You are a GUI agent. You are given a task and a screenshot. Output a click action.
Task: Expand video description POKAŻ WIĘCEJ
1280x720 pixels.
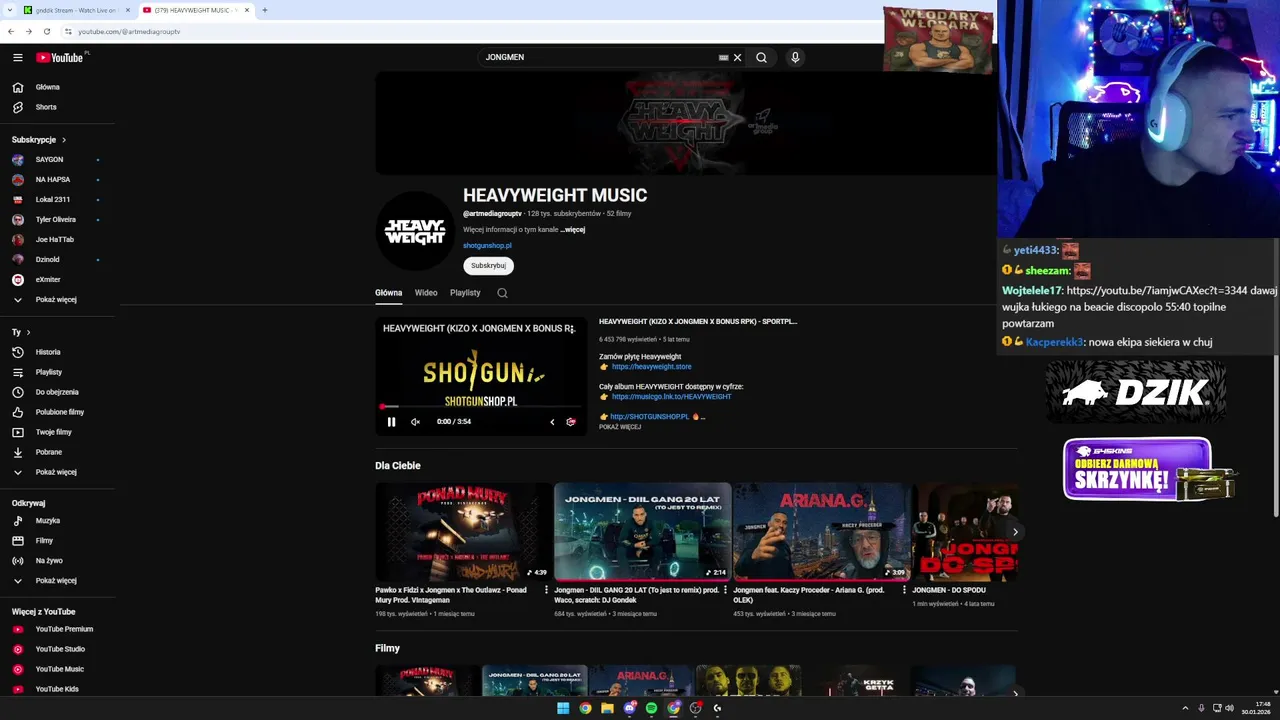(620, 427)
